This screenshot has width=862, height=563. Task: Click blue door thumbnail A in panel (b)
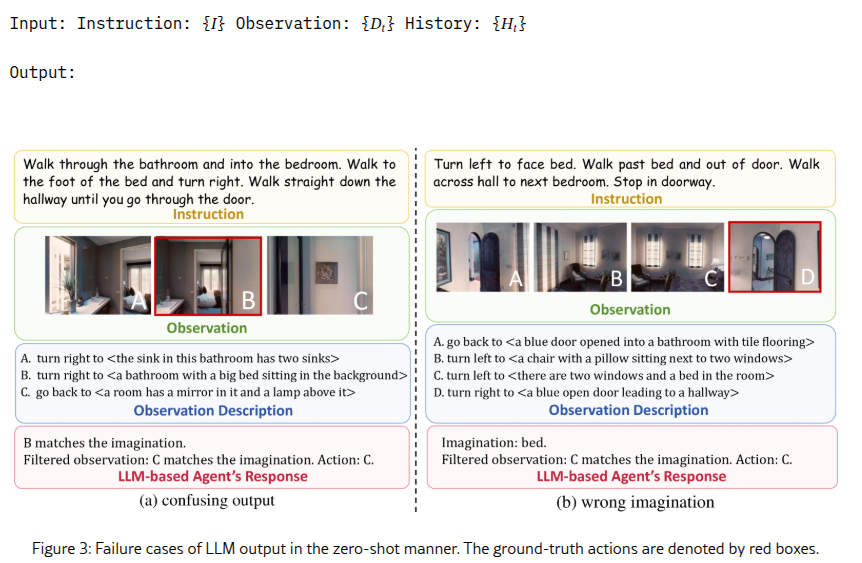pyautogui.click(x=482, y=257)
